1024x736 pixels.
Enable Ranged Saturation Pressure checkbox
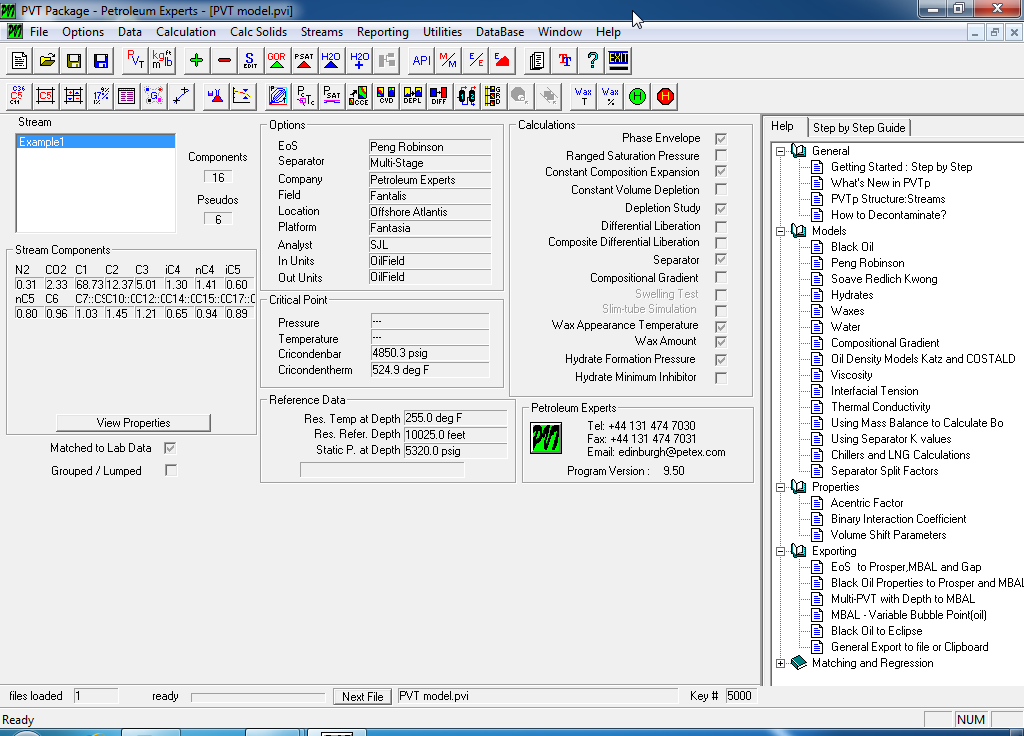click(721, 155)
